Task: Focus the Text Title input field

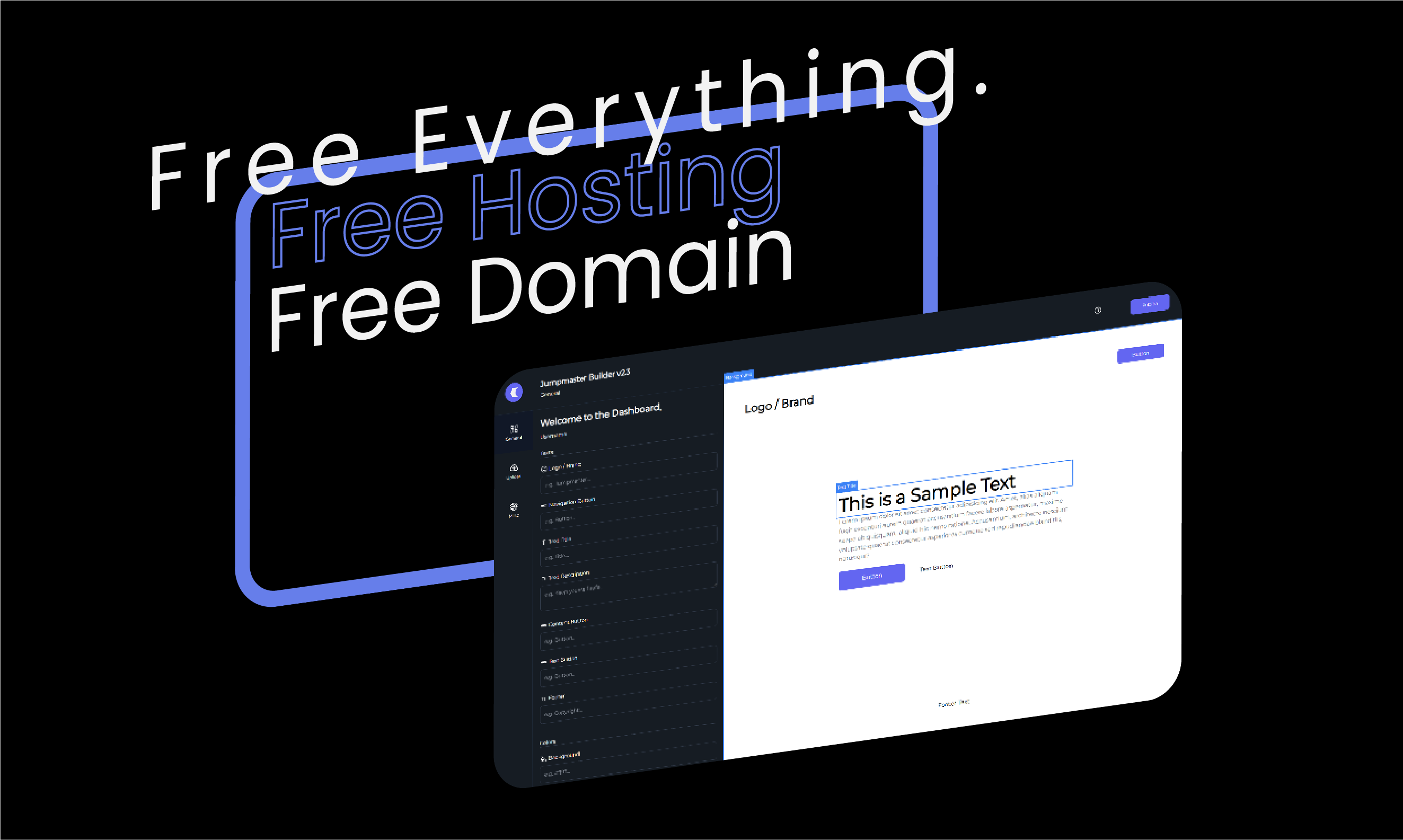Action: coord(629,547)
